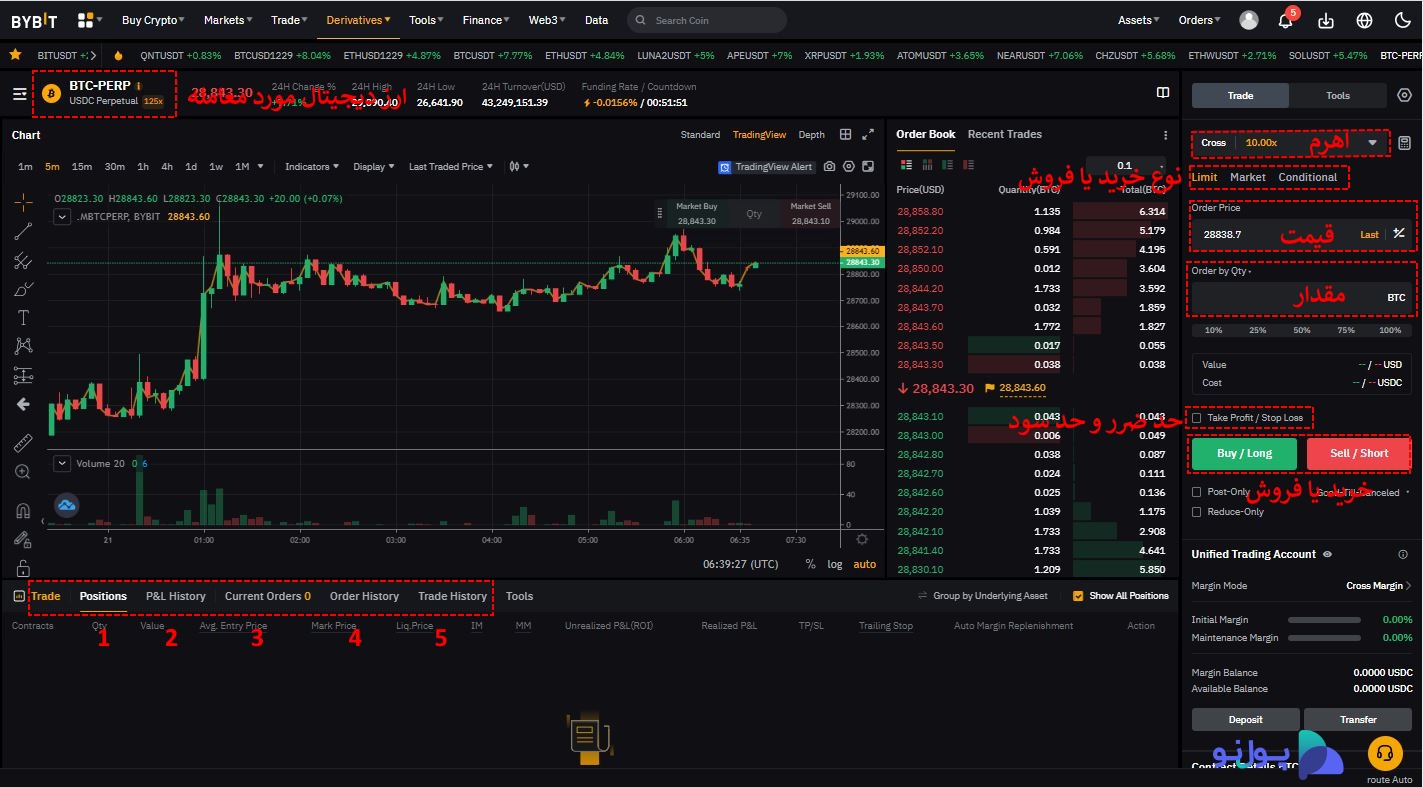Switch to Recent Trades tab
Viewport: 1423px width, 787px height.
(x=1004, y=134)
